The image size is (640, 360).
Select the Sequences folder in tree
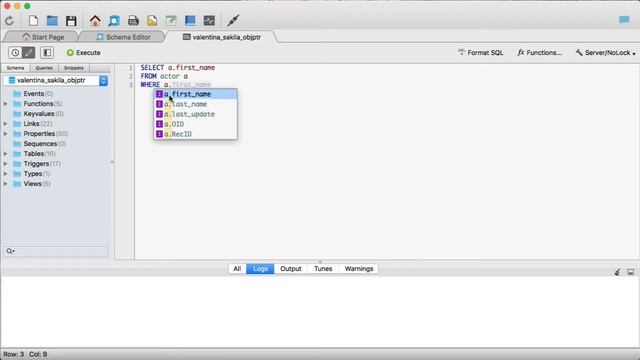click(x=39, y=144)
